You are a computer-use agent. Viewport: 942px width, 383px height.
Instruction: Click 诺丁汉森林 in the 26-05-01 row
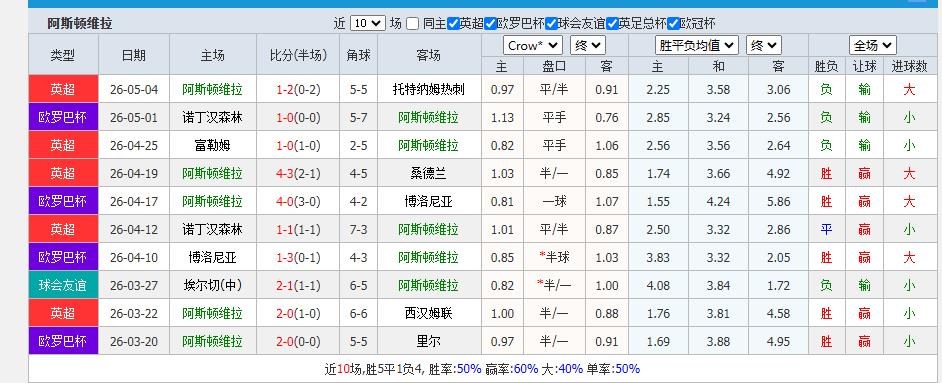pyautogui.click(x=212, y=118)
